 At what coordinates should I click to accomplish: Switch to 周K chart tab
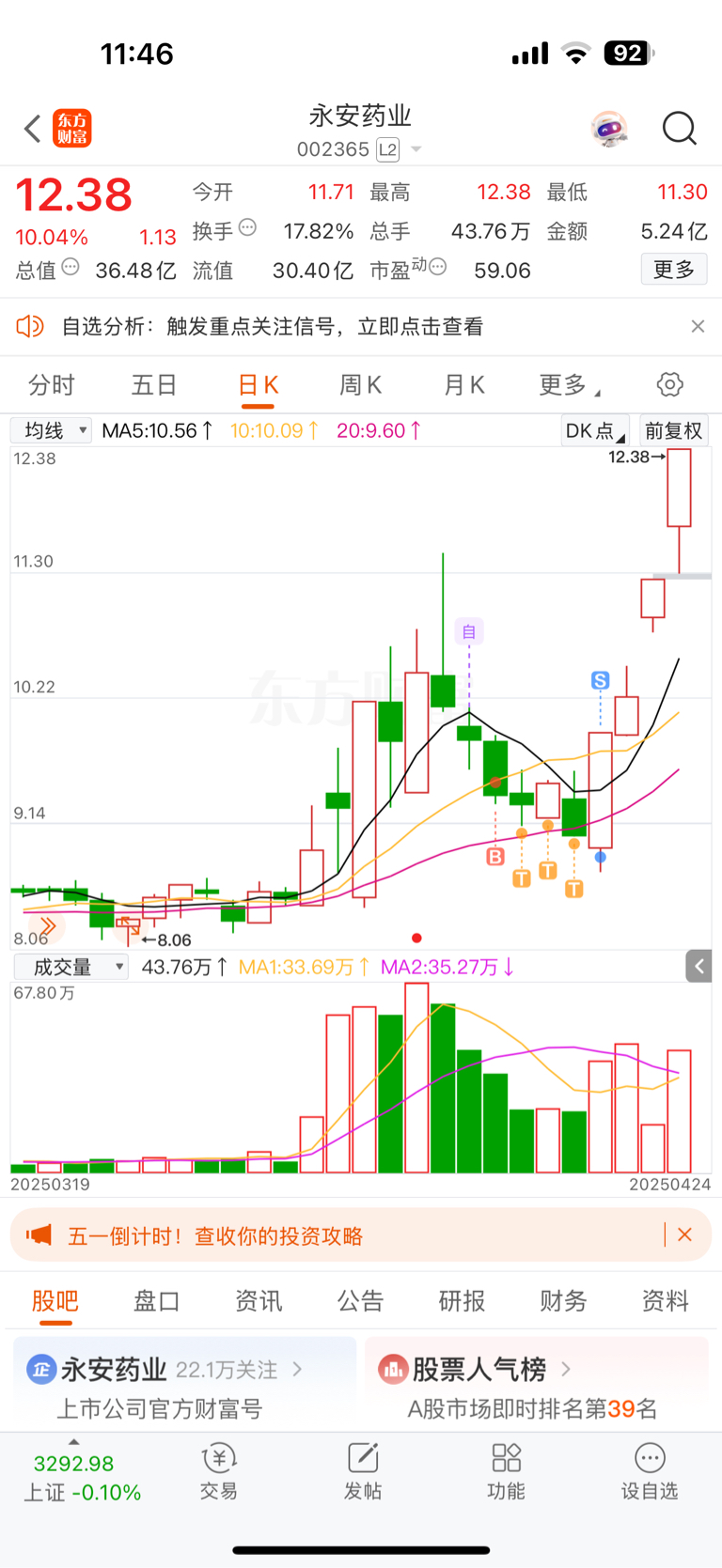pos(360,385)
